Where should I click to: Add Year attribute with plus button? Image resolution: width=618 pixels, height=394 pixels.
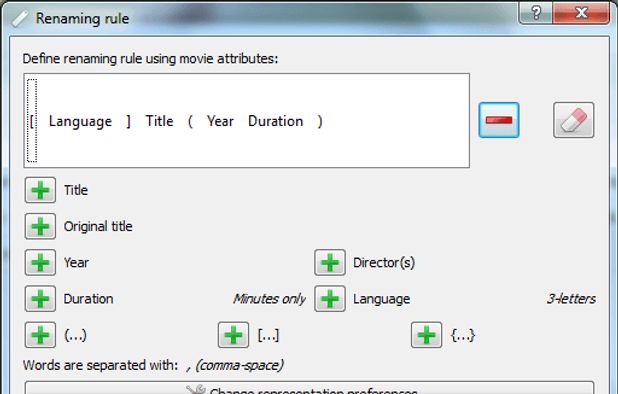click(40, 262)
